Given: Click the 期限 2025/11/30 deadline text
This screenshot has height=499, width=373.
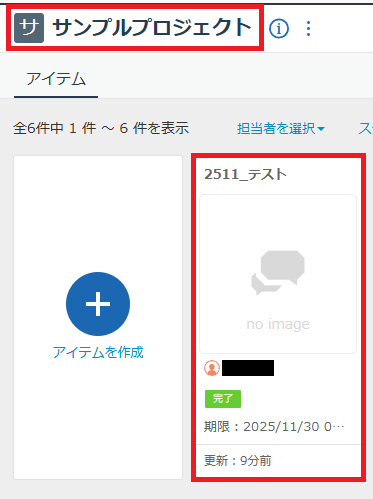Looking at the screenshot, I should [274, 427].
